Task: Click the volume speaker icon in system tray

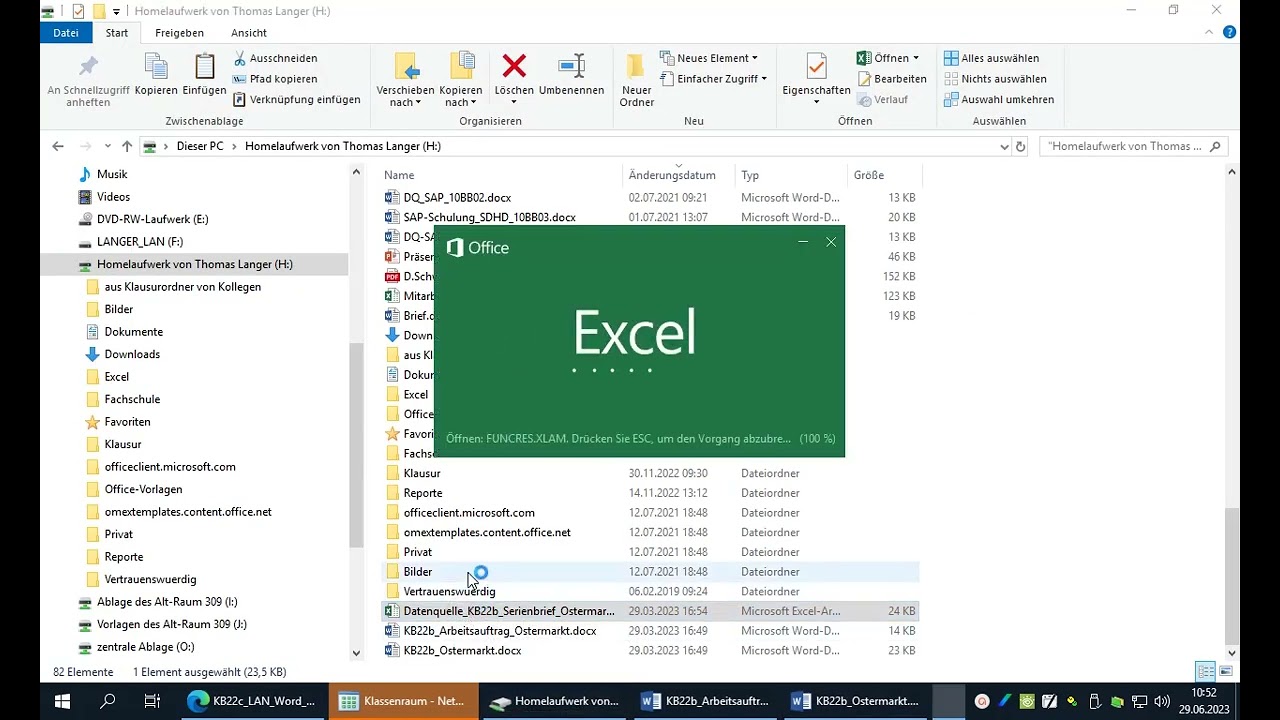Action: [x=1161, y=701]
